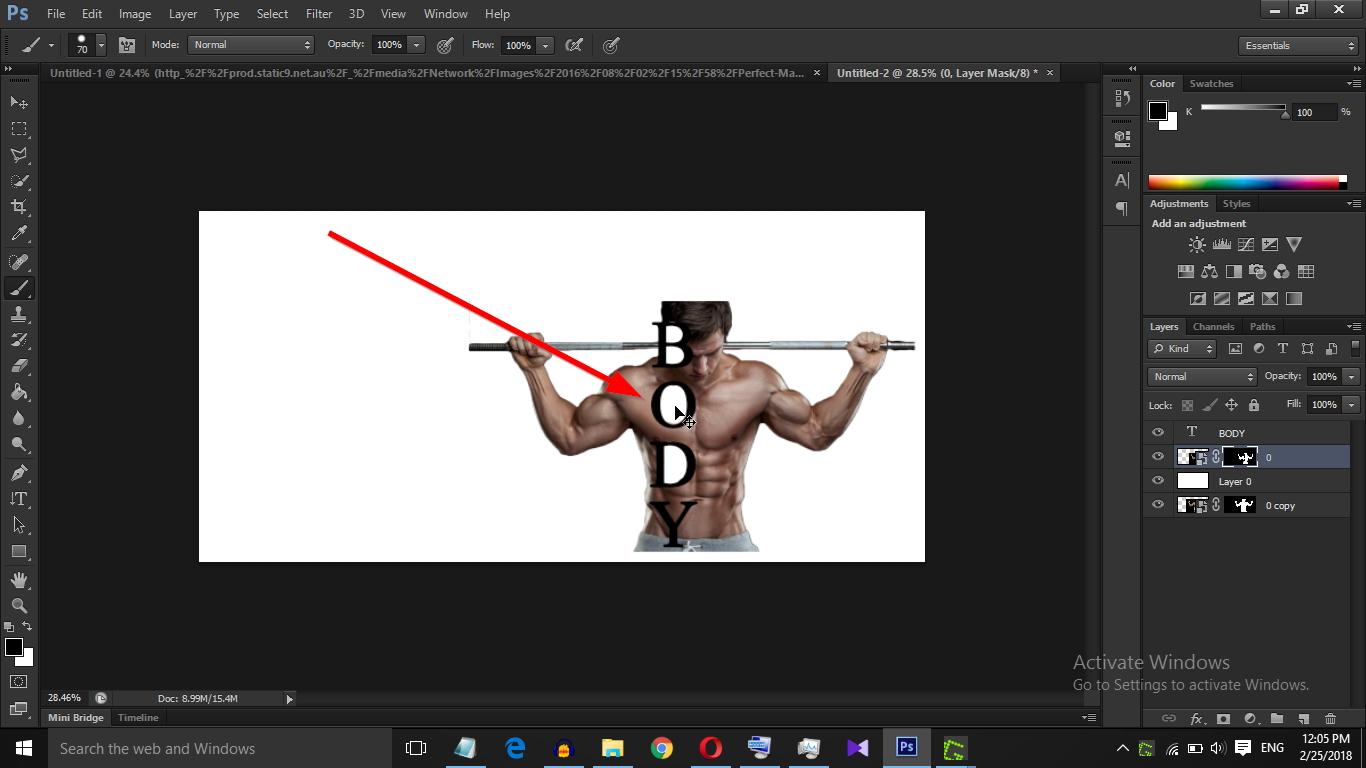Screen dimensions: 1366x768
Task: Select the Zoom tool
Action: tap(18, 605)
